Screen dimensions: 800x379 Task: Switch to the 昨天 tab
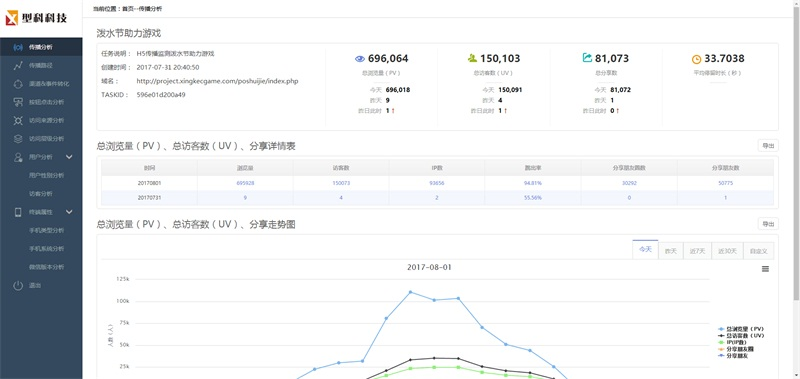(x=670, y=251)
